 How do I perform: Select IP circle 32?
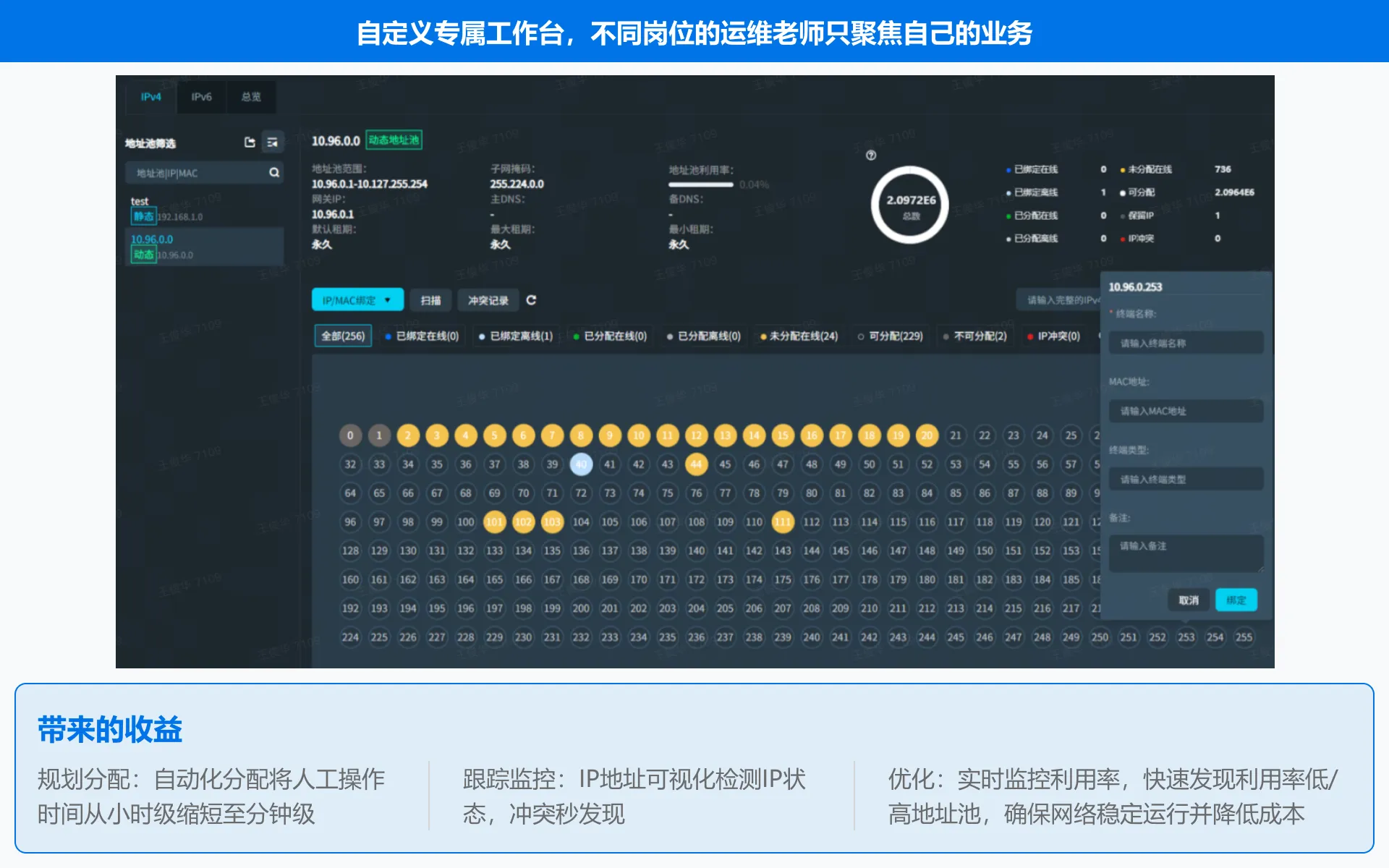[350, 464]
